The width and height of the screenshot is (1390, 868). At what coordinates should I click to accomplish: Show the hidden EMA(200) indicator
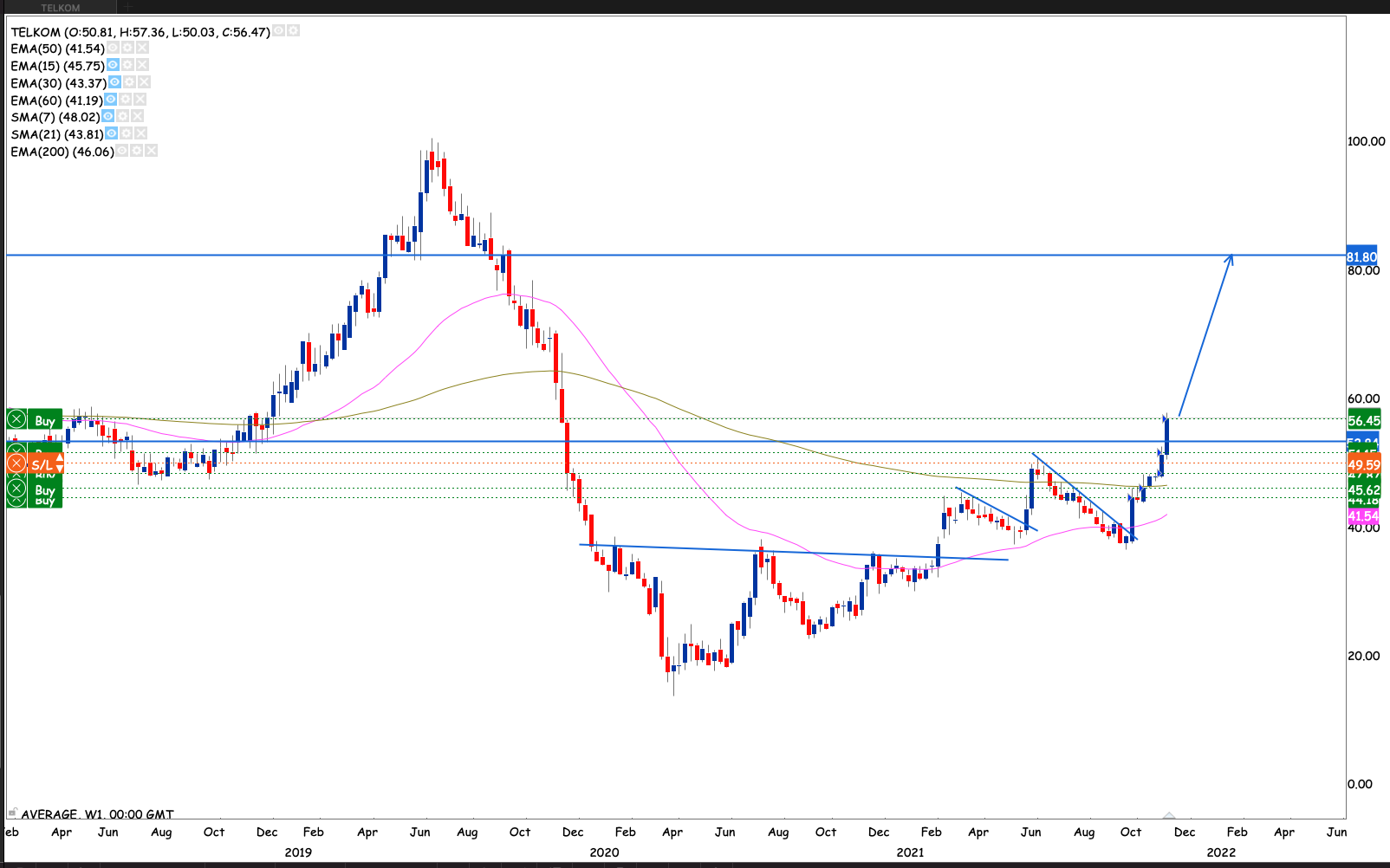tap(122, 151)
